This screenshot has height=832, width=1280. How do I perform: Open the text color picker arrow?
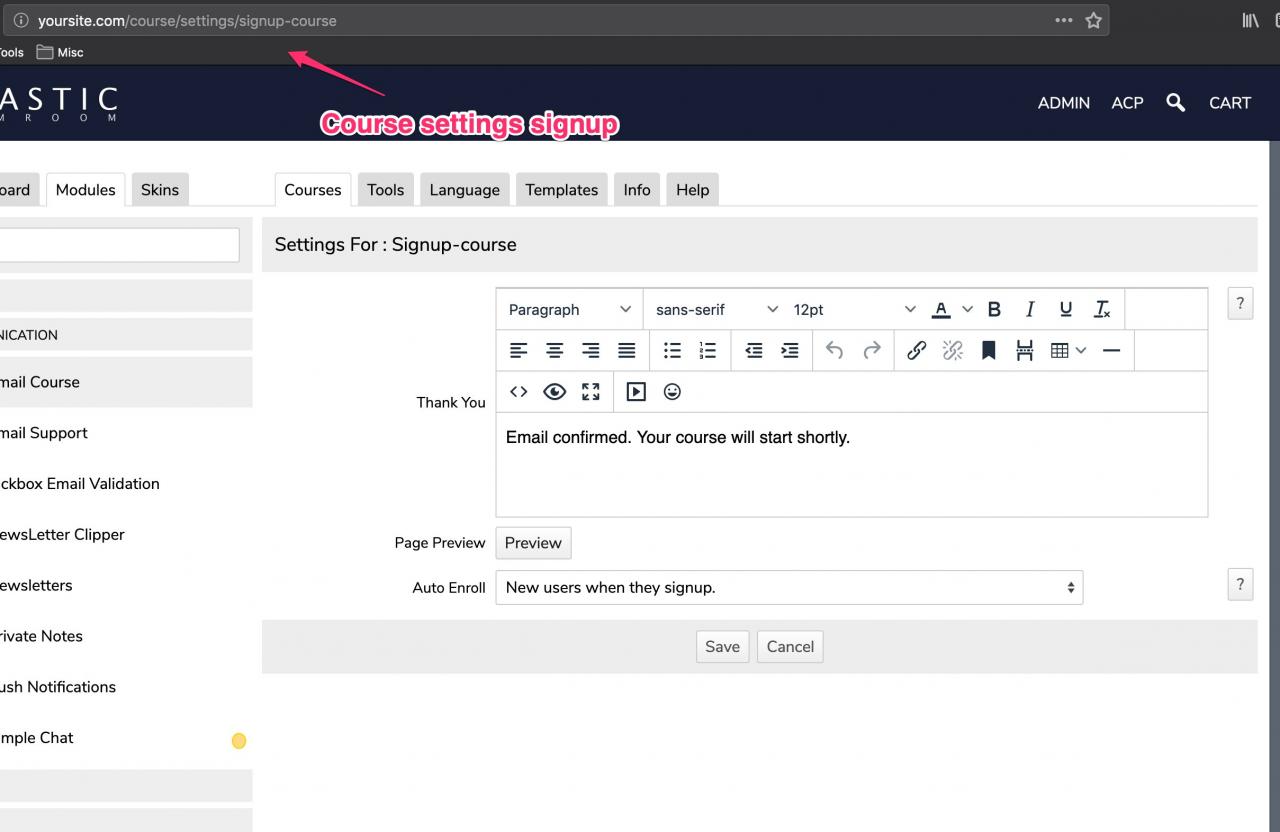[967, 309]
